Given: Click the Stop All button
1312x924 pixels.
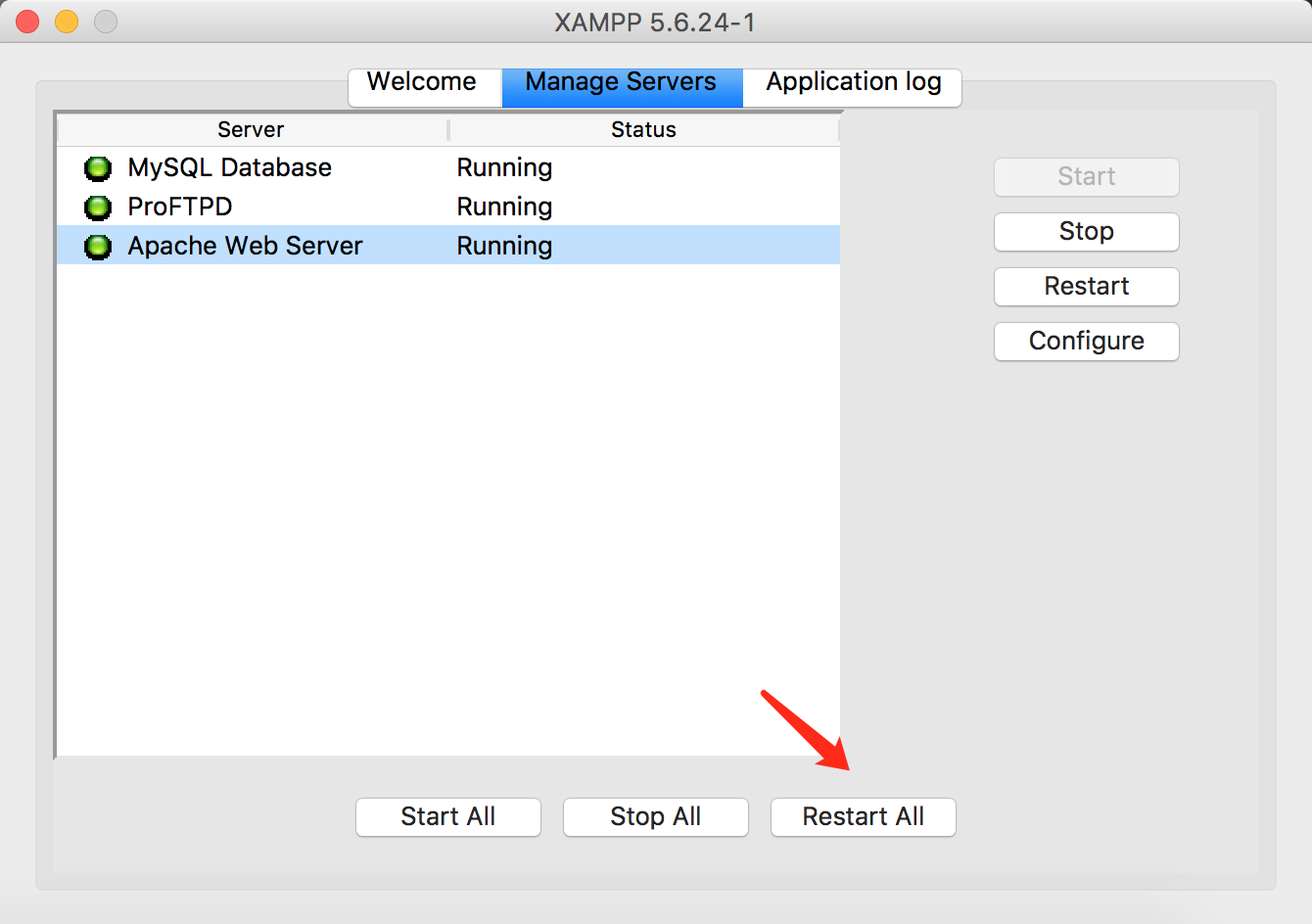Looking at the screenshot, I should pyautogui.click(x=656, y=817).
